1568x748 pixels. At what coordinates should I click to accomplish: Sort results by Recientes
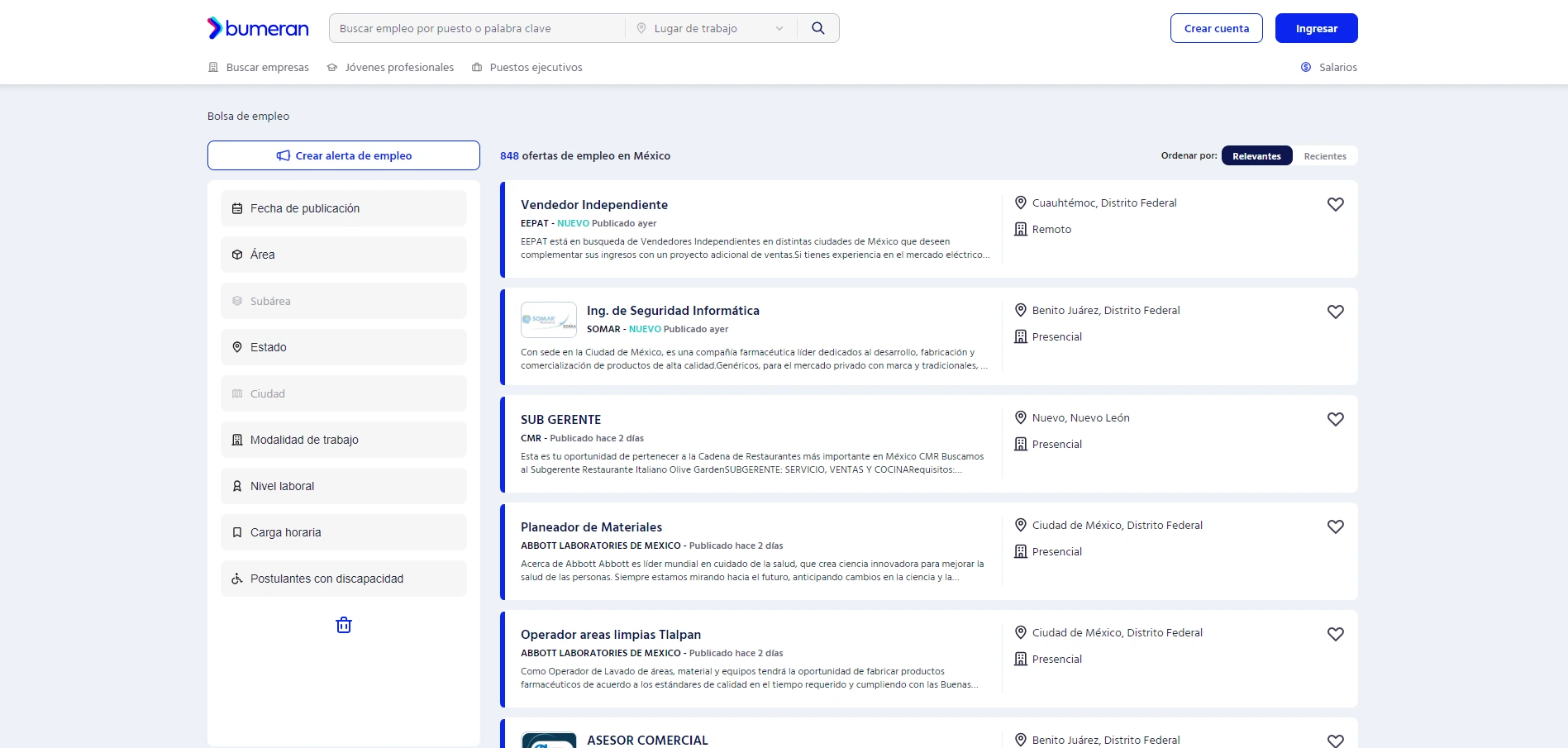pos(1325,155)
